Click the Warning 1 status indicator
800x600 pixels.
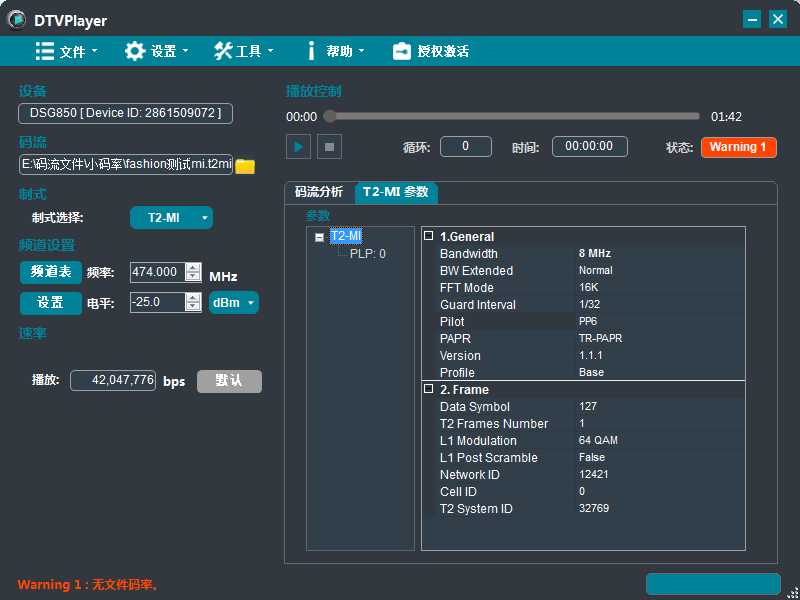pos(738,147)
